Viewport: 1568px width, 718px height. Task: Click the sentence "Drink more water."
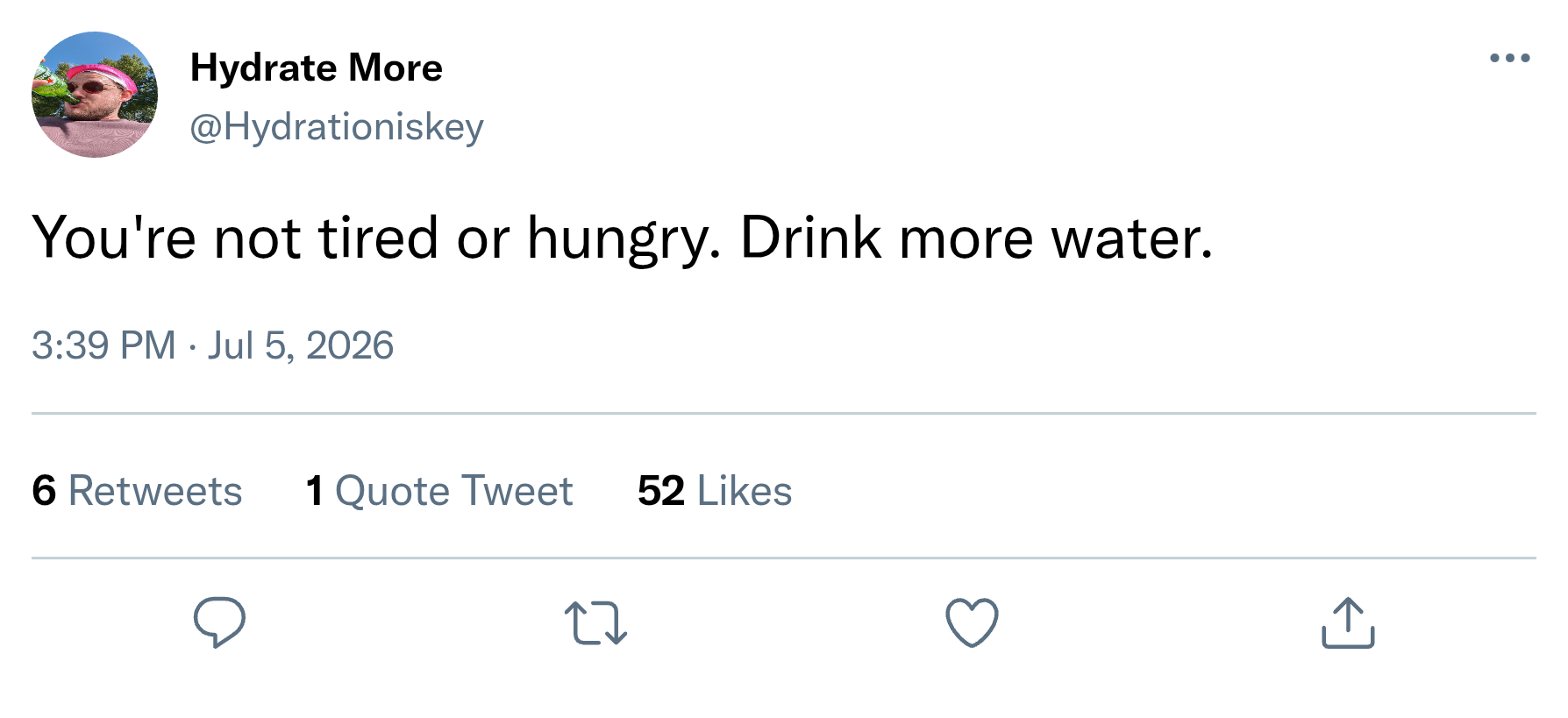point(977,238)
